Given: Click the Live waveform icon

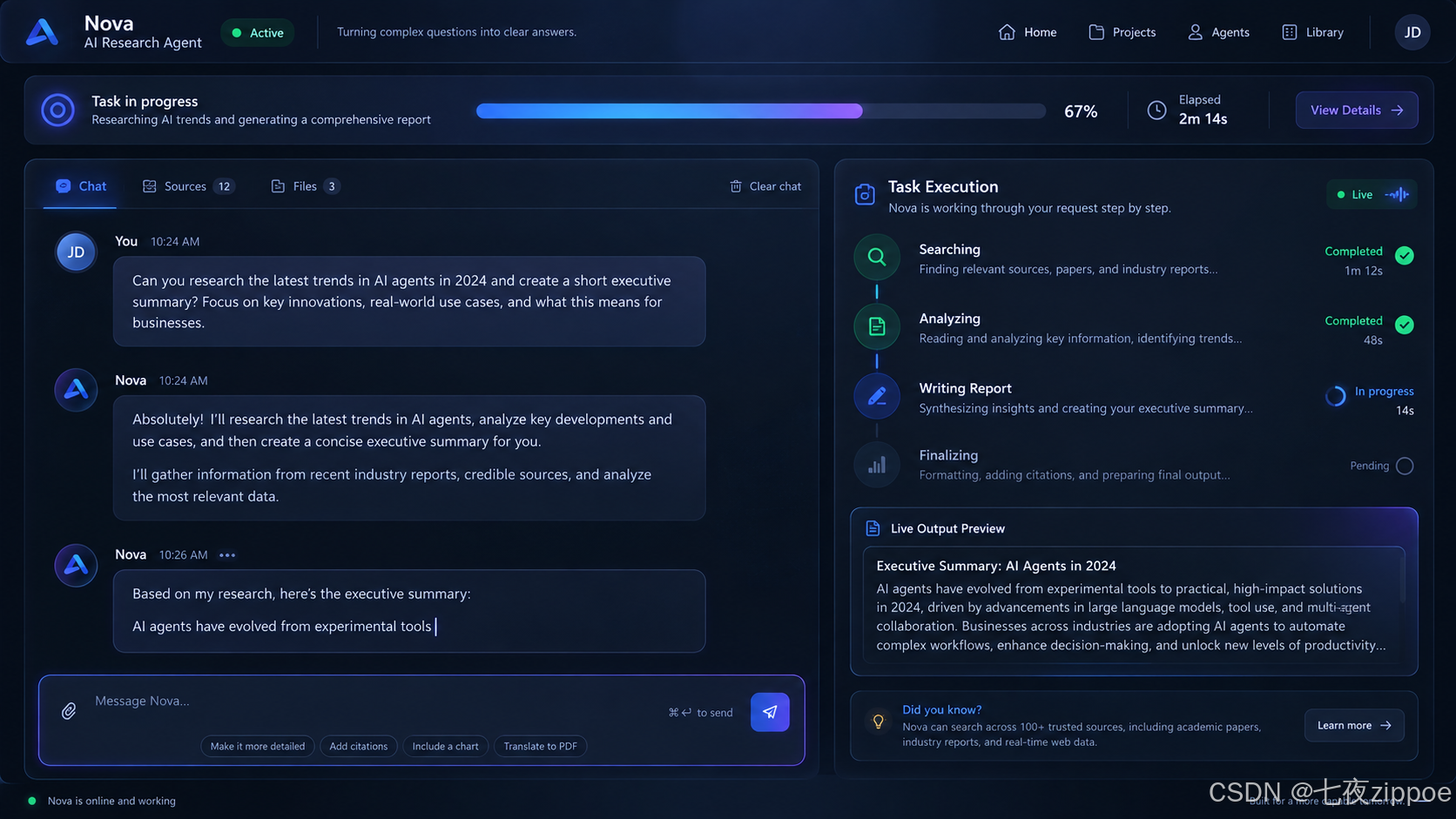Looking at the screenshot, I should click(x=1397, y=194).
